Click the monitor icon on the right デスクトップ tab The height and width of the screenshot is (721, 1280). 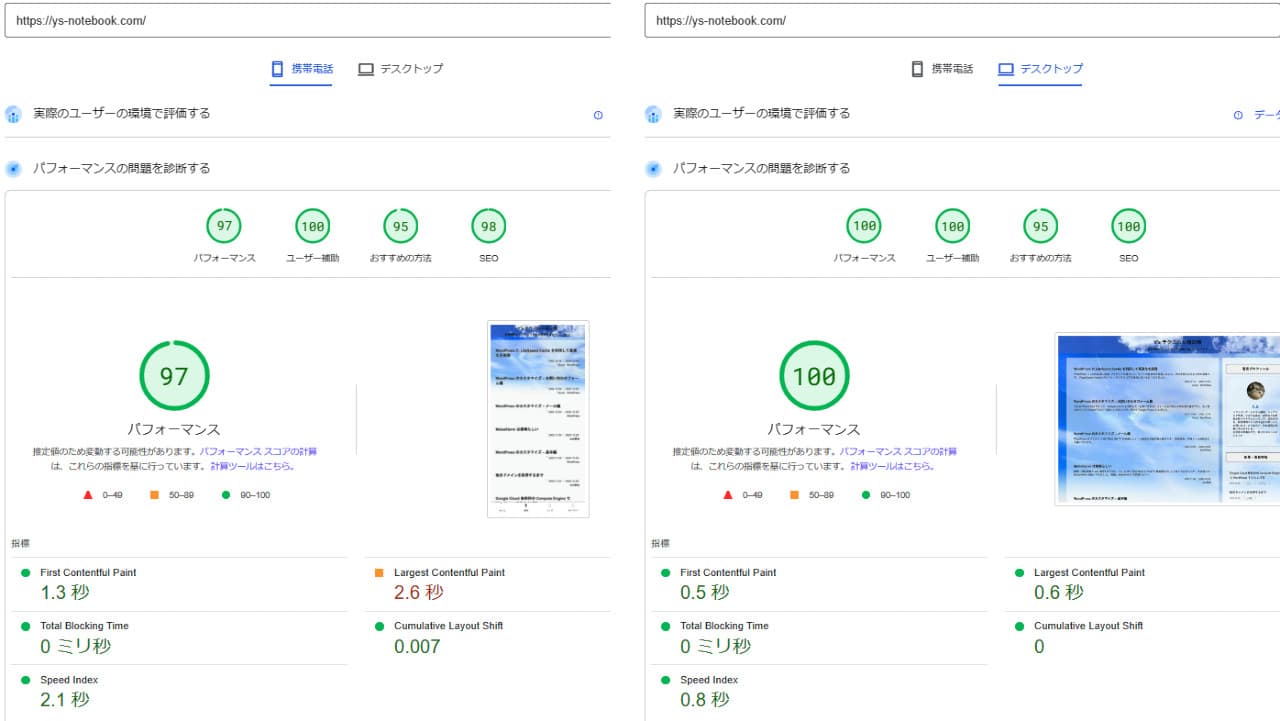coord(1003,68)
